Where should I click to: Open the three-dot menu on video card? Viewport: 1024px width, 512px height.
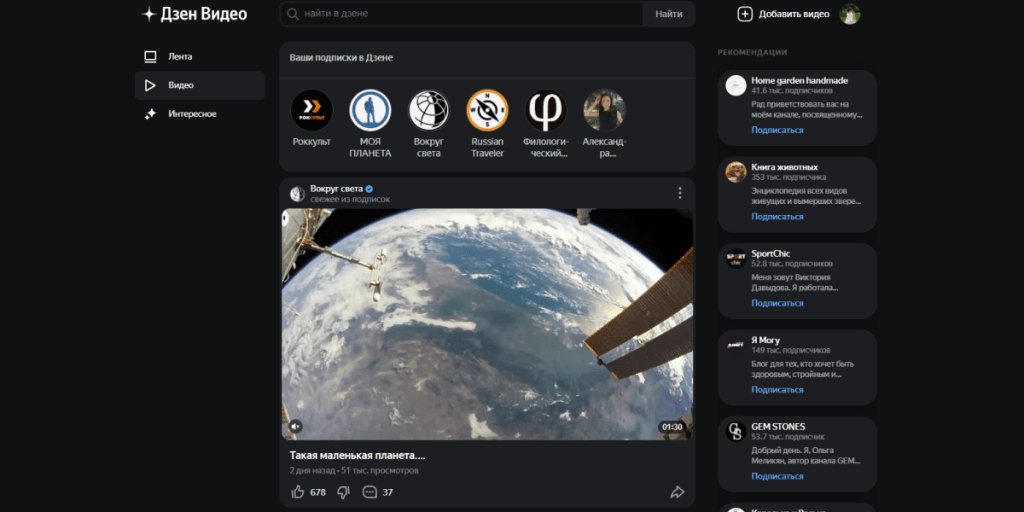(x=680, y=193)
